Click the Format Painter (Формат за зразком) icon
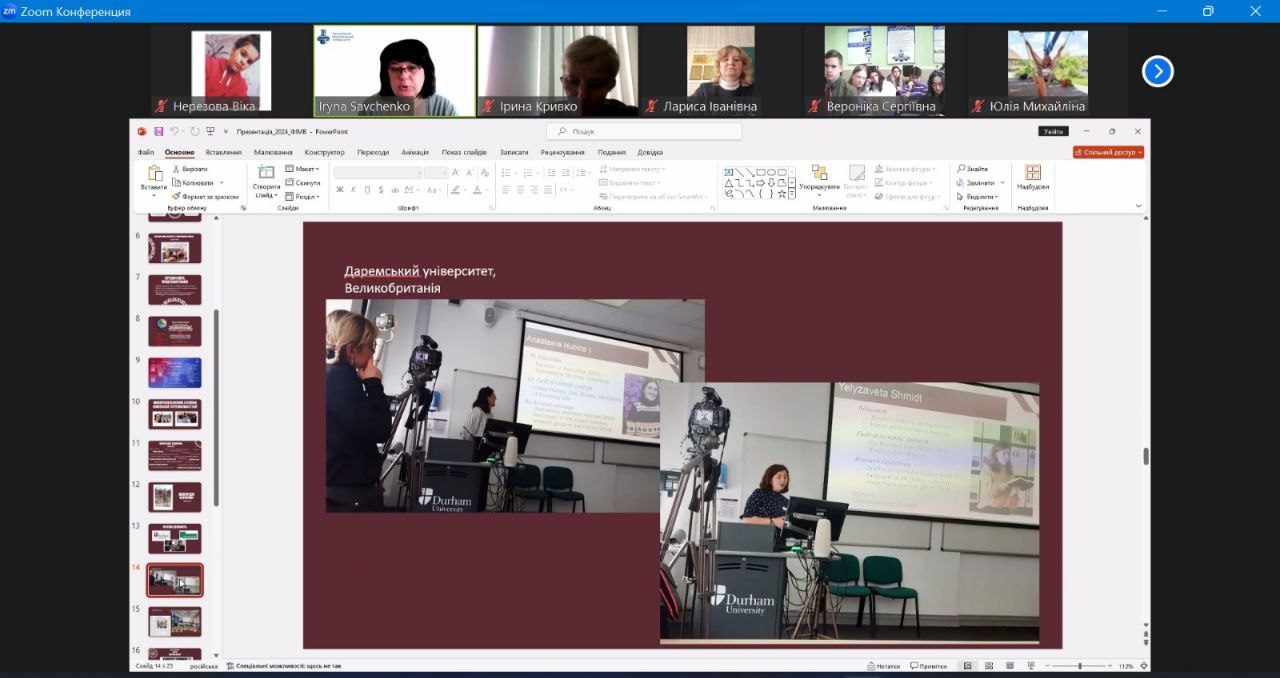1280x678 pixels. click(176, 196)
